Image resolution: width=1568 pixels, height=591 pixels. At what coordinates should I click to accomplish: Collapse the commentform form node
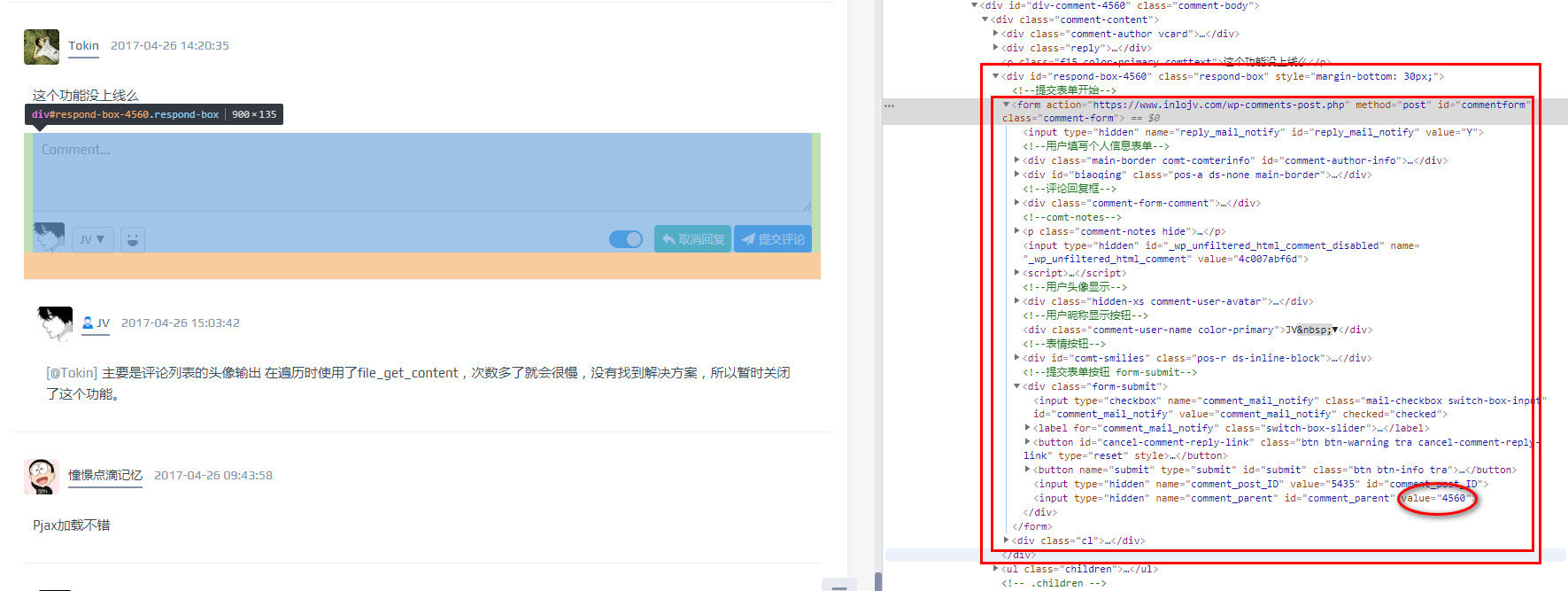click(x=1007, y=105)
